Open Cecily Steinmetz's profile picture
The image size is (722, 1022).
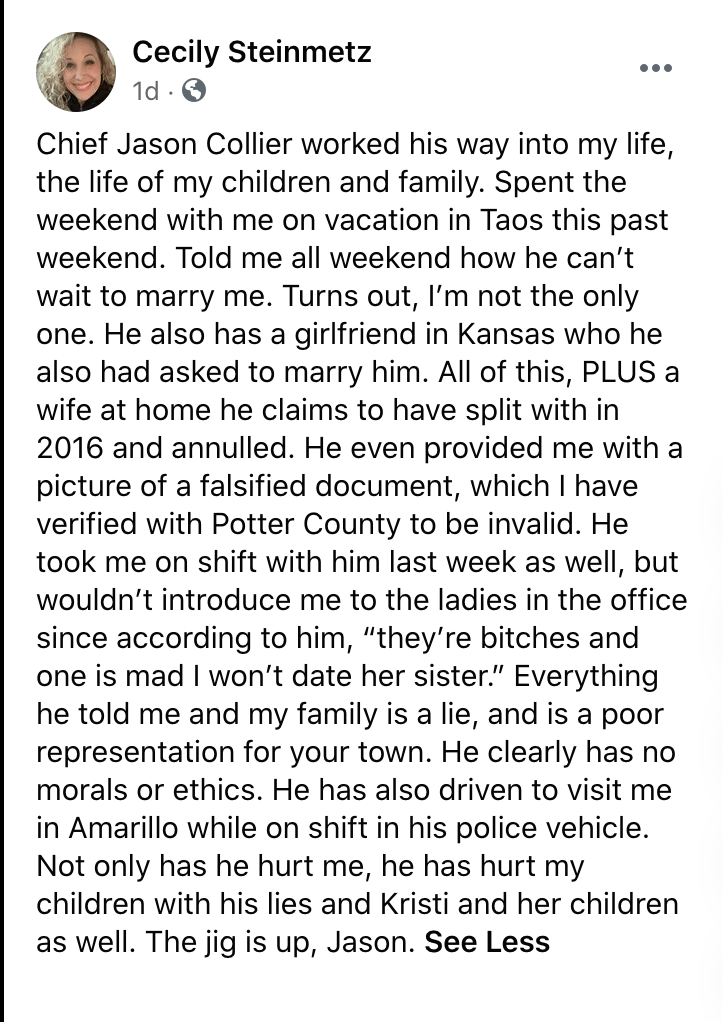coord(75,71)
